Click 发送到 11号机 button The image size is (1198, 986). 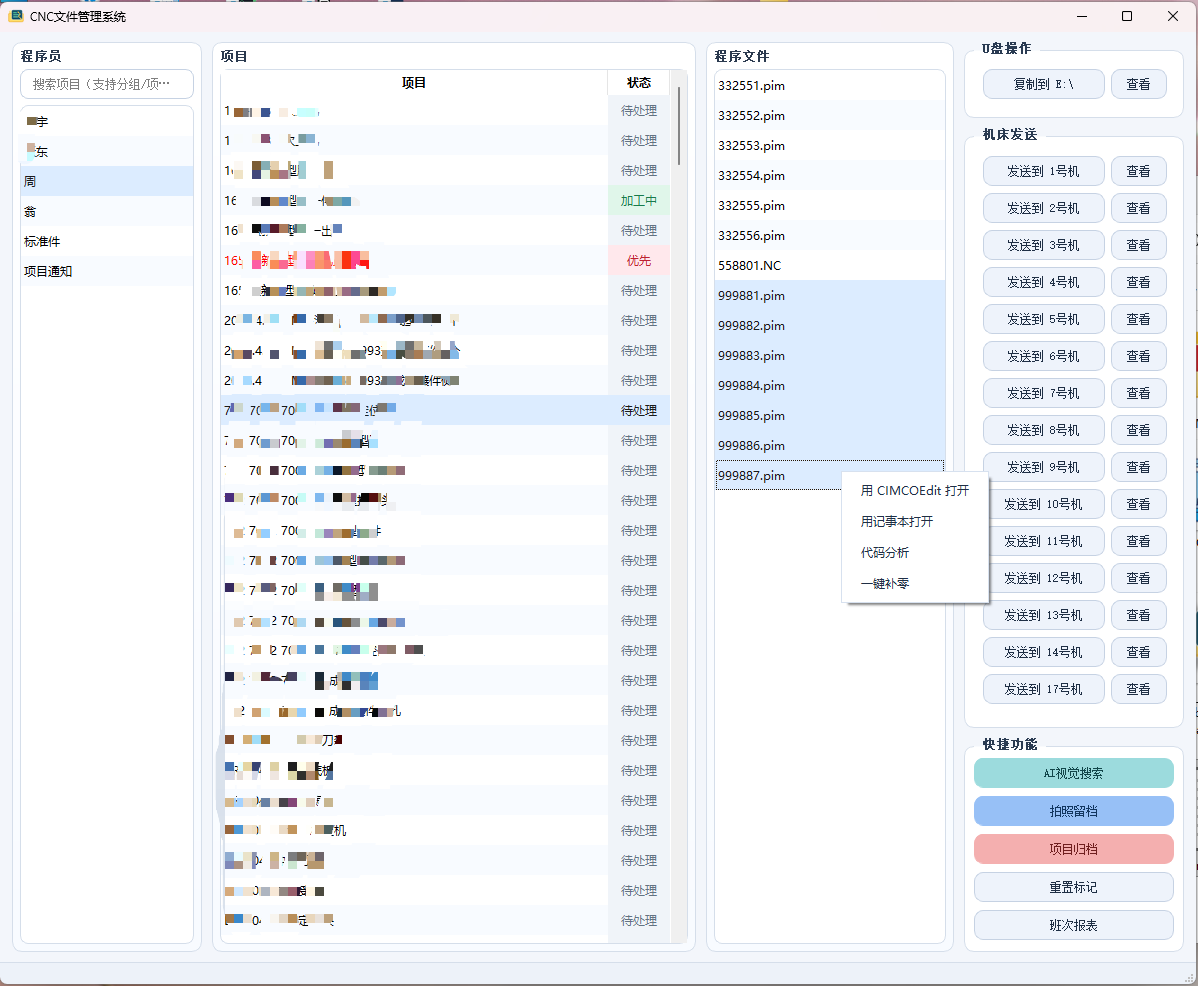point(1046,541)
